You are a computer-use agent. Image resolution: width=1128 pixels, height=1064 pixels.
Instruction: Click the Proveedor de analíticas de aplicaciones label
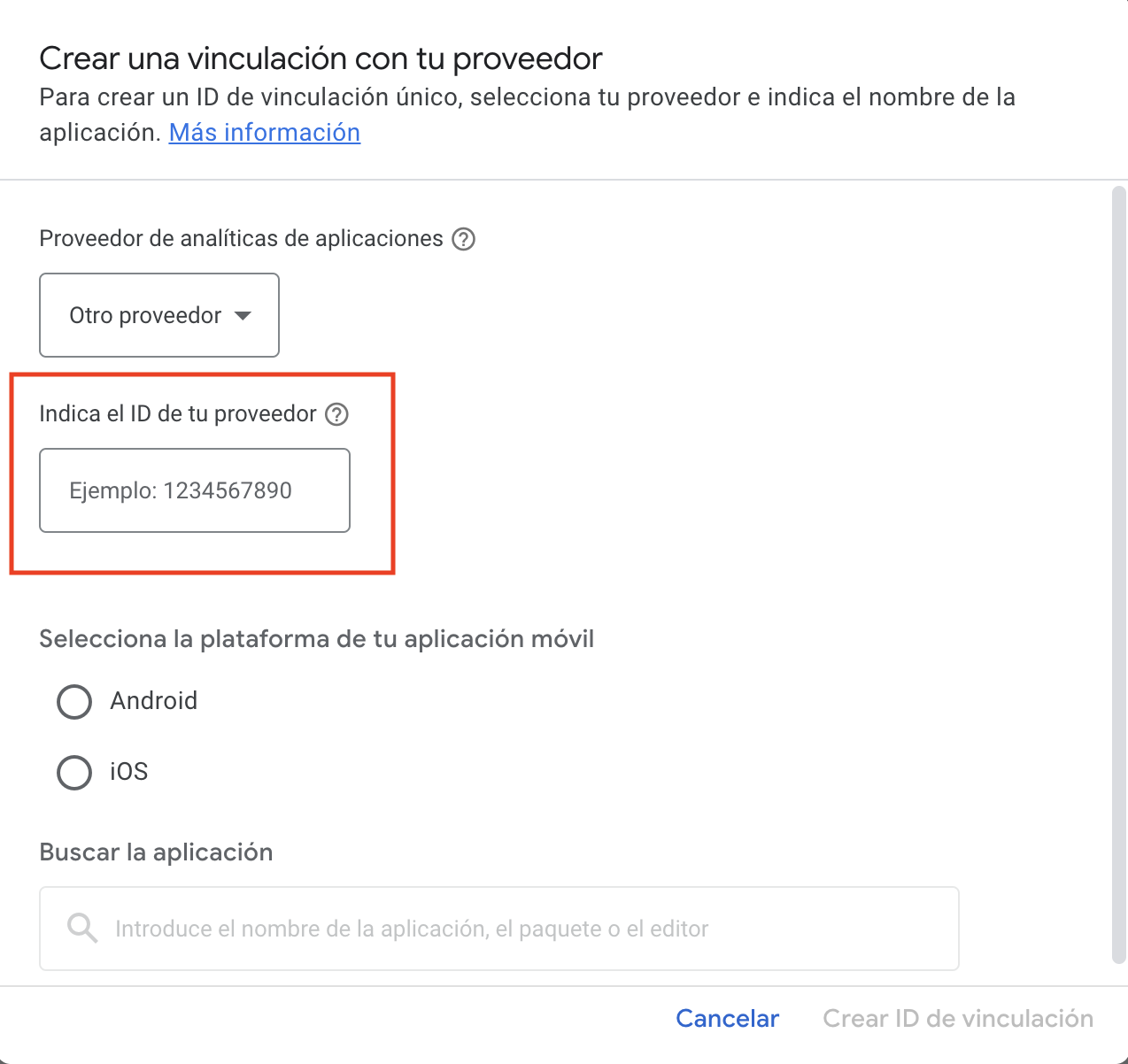pyautogui.click(x=241, y=239)
